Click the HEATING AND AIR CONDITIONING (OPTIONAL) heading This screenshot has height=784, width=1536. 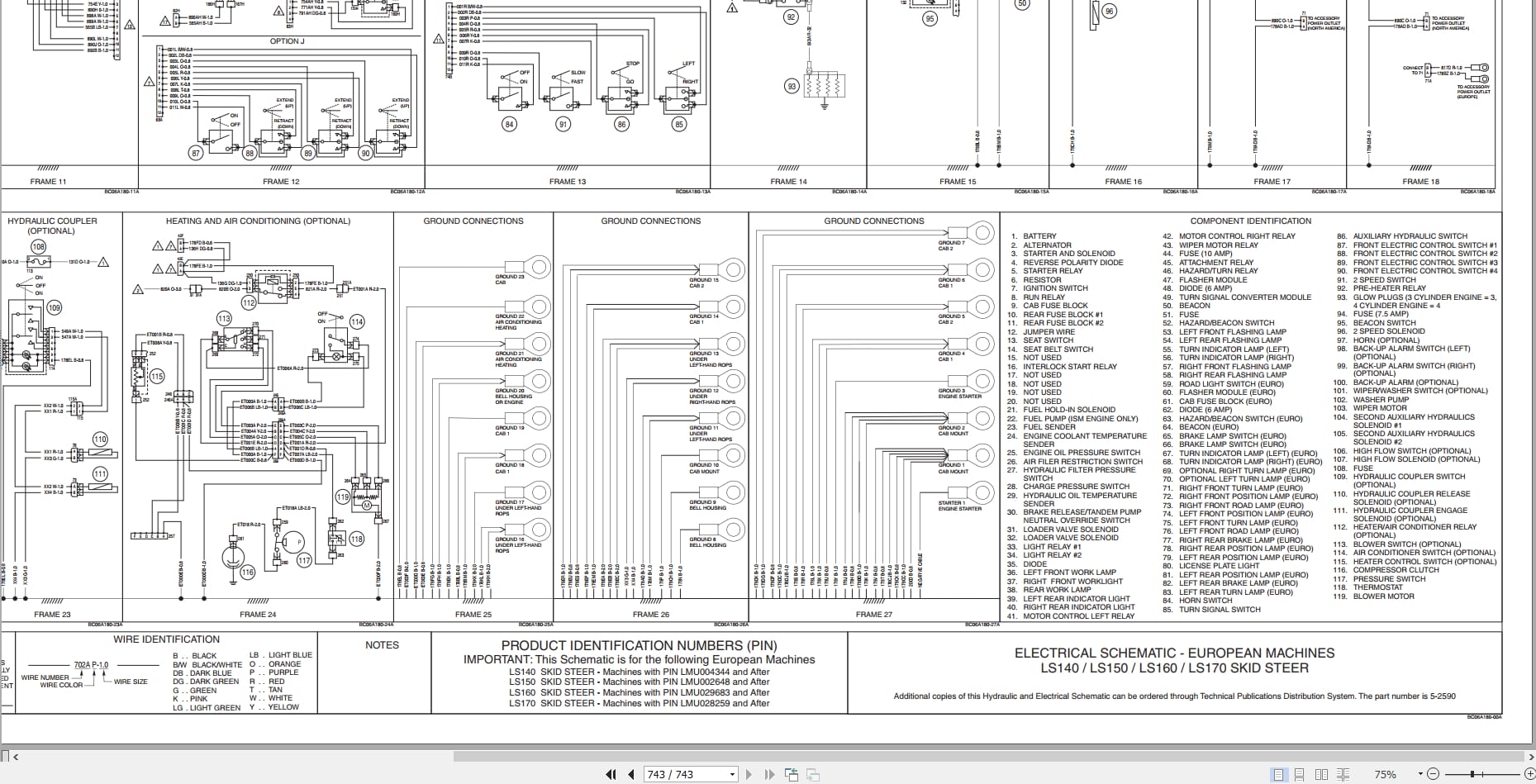[258, 221]
